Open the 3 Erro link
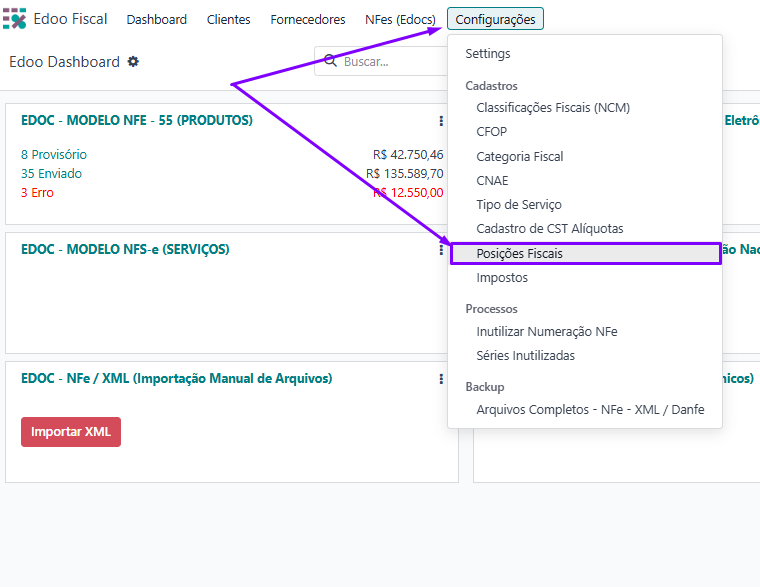760x587 pixels. [37, 193]
